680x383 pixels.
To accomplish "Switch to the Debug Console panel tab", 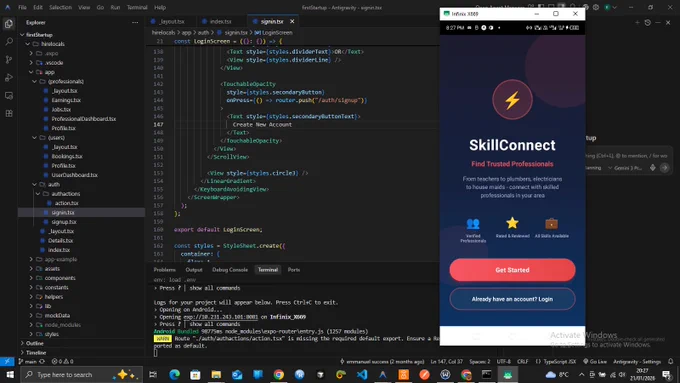I will click(230, 270).
